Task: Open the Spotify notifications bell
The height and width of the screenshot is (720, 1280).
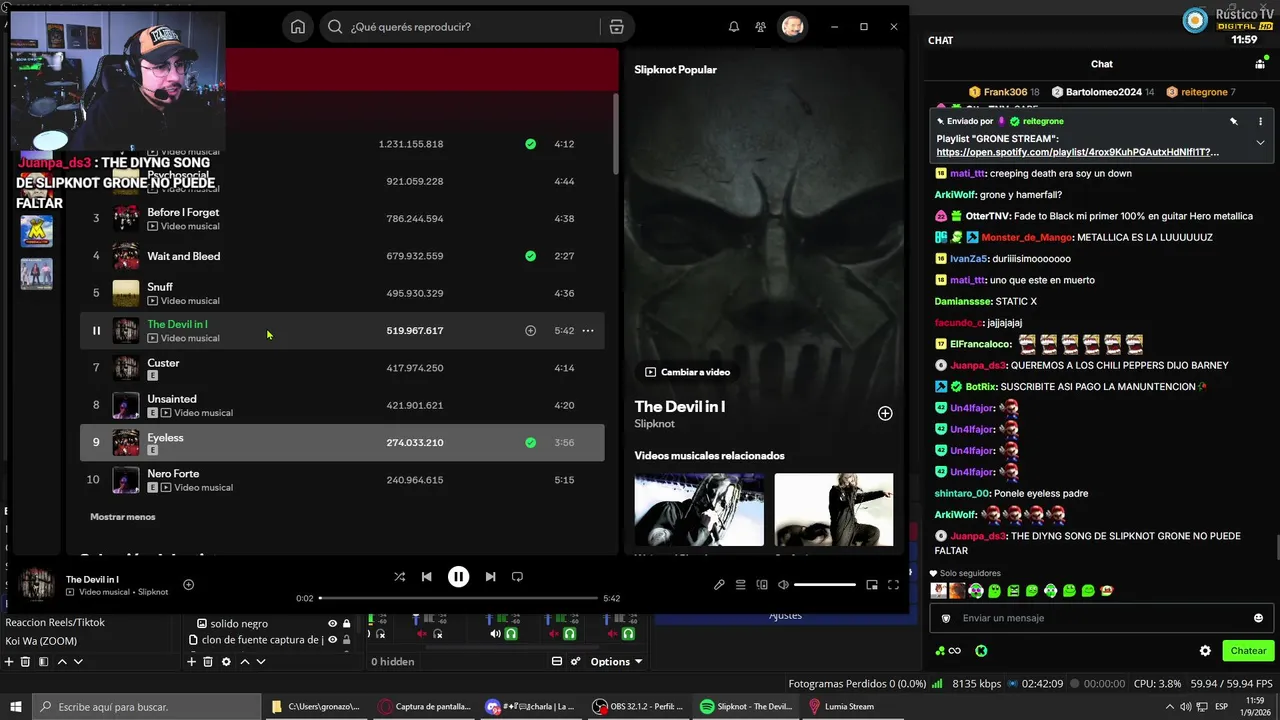Action: click(x=733, y=27)
